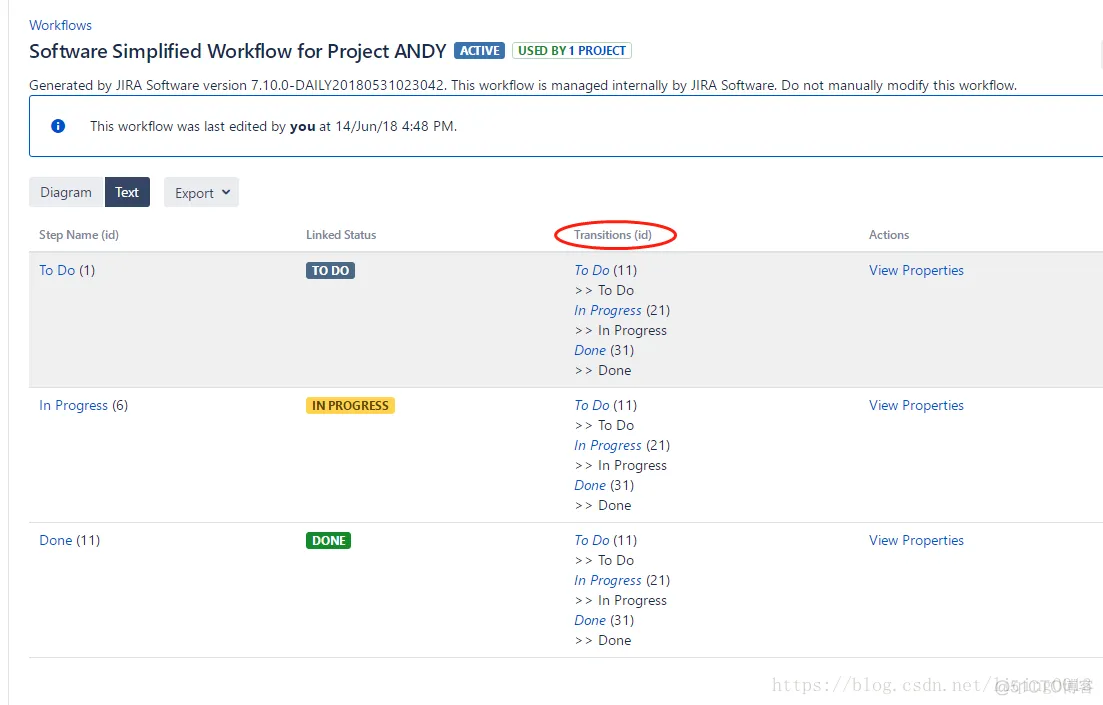Open the In Progress (6) step link
The image size is (1103, 705).
pos(73,405)
